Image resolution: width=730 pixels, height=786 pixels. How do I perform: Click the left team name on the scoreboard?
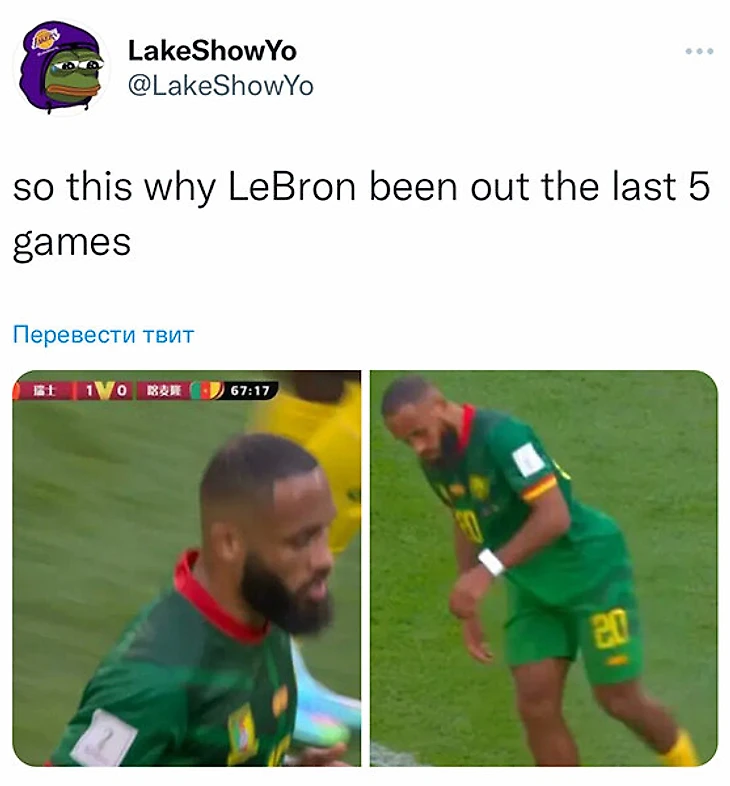tap(44, 390)
